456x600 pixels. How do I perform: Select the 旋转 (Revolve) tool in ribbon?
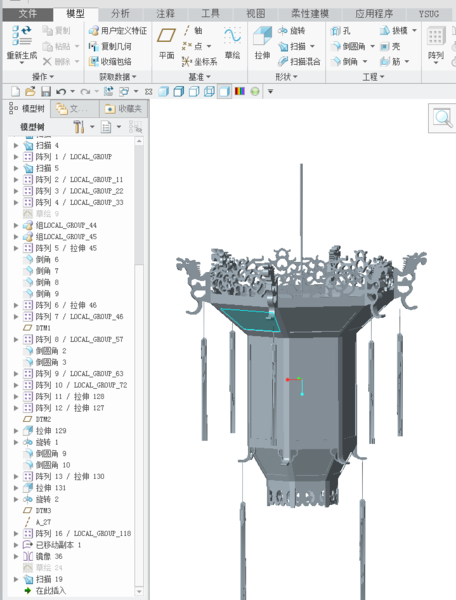[291, 31]
